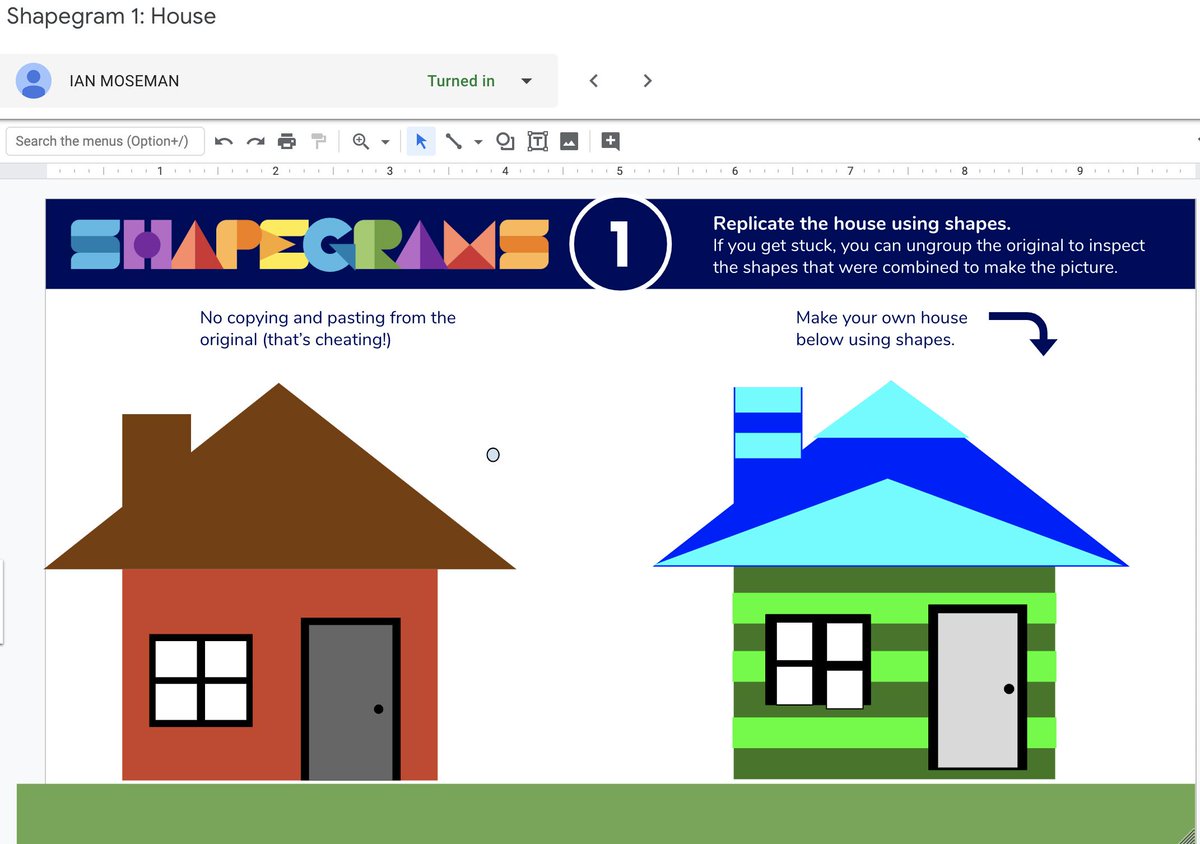
Task: Go to next student with right chevron
Action: [647, 80]
